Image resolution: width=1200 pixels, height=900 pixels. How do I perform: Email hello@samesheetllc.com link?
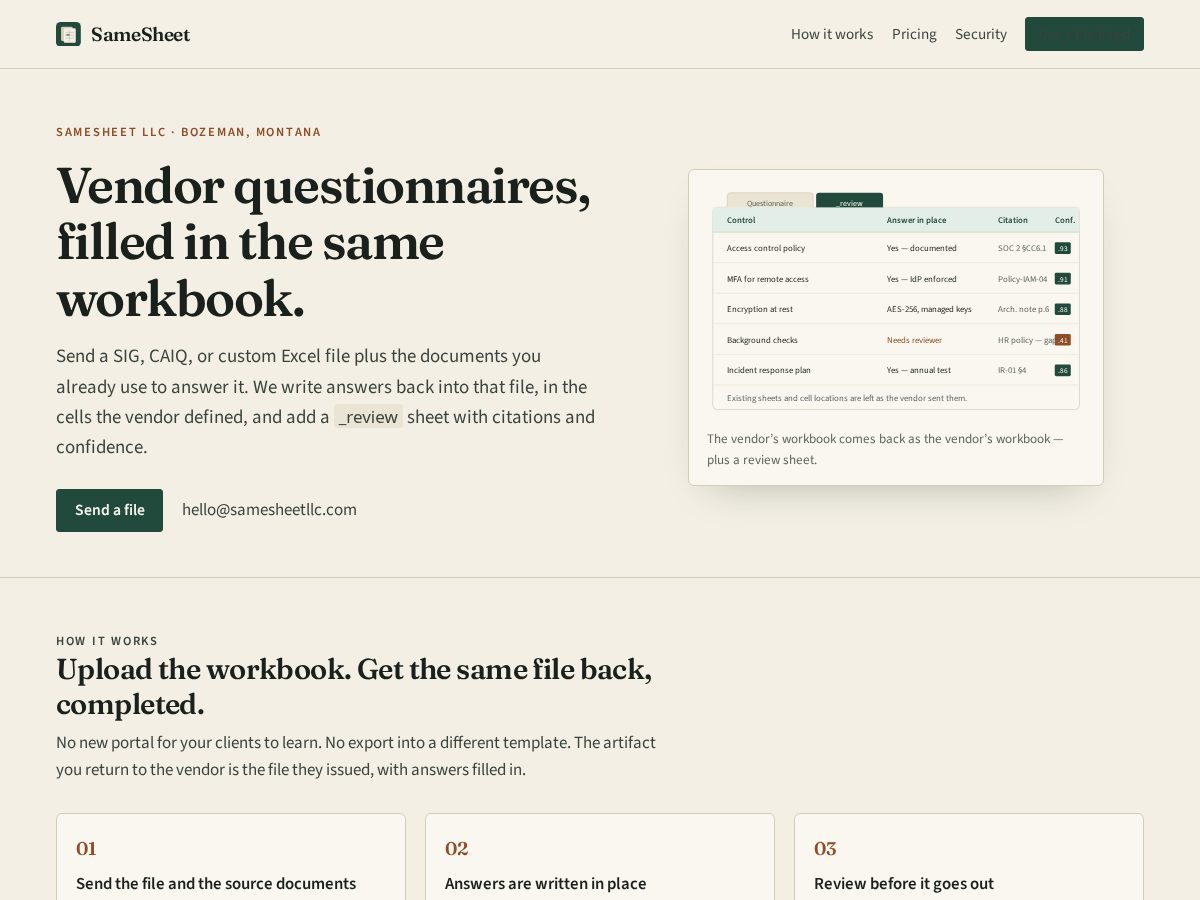point(269,510)
